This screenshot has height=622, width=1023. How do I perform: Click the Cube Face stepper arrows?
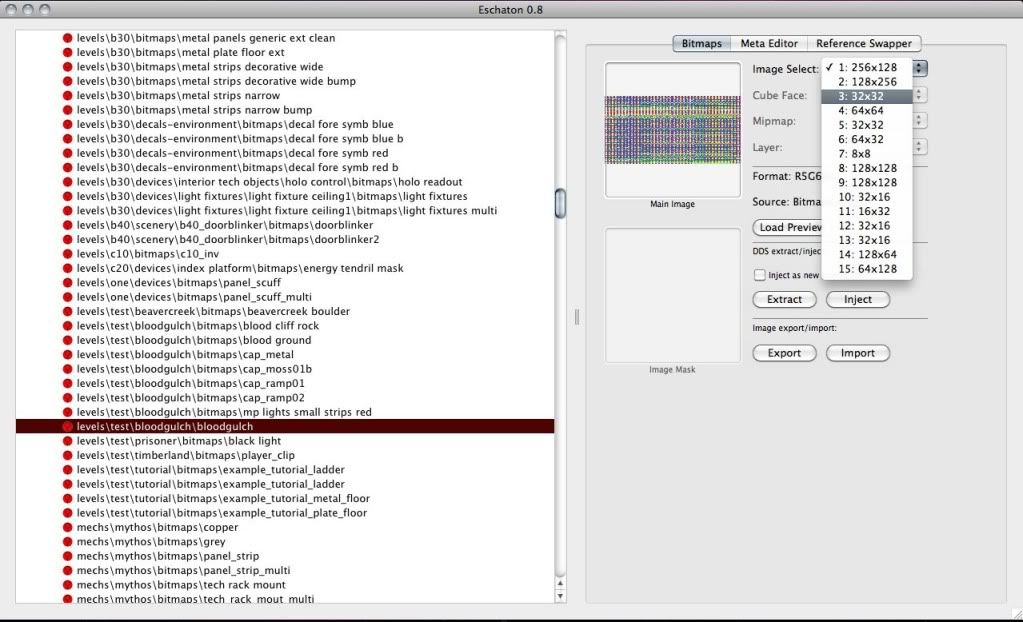[x=919, y=95]
